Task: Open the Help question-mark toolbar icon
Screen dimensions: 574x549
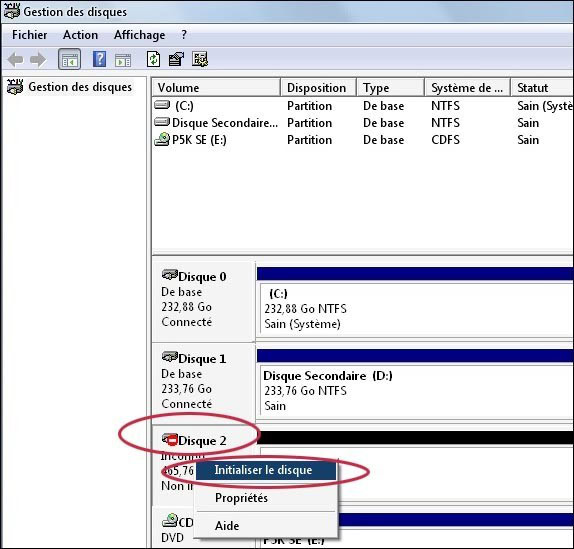Action: pos(99,59)
